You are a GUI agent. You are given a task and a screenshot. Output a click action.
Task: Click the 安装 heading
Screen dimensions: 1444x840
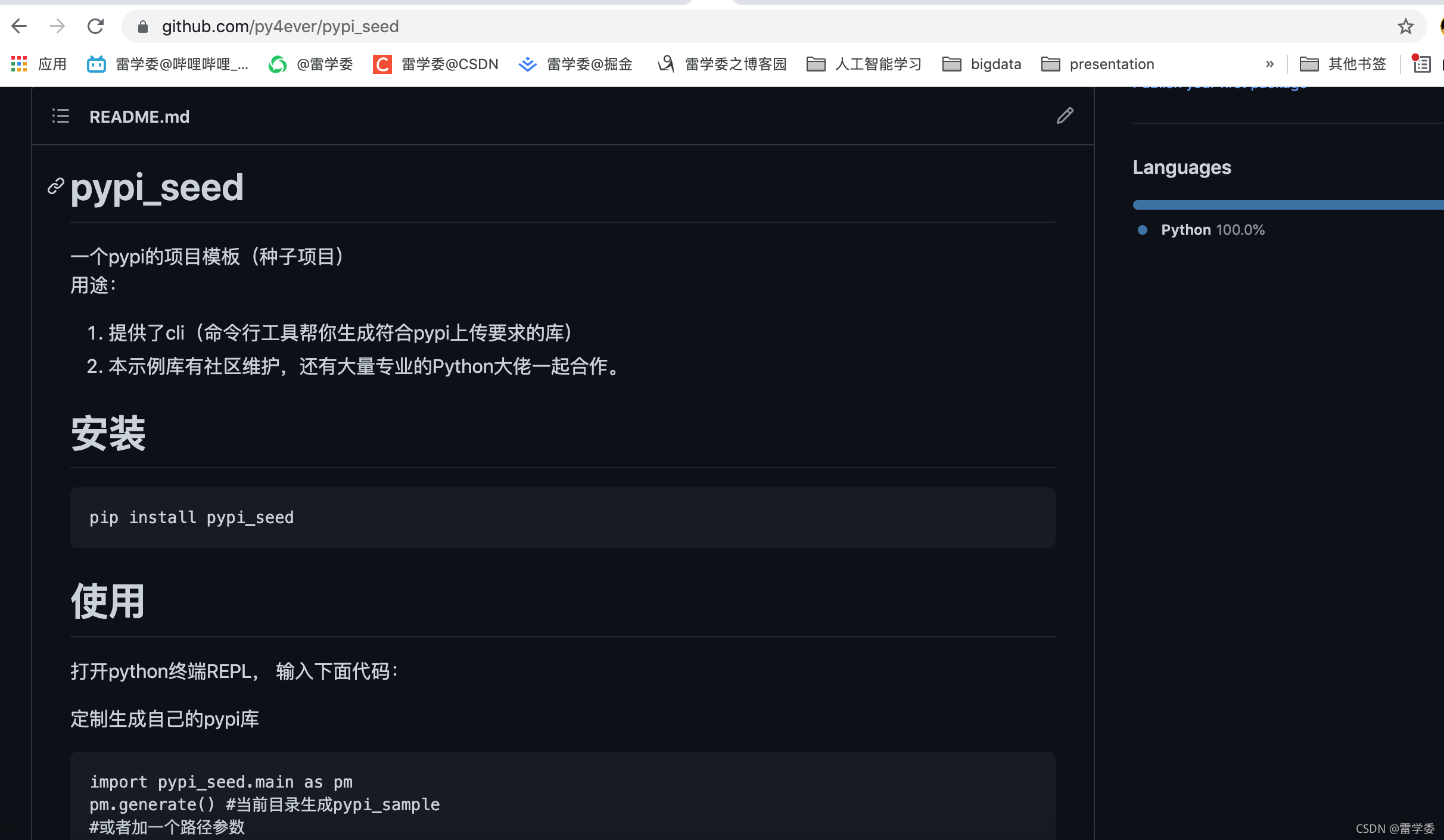click(x=108, y=433)
